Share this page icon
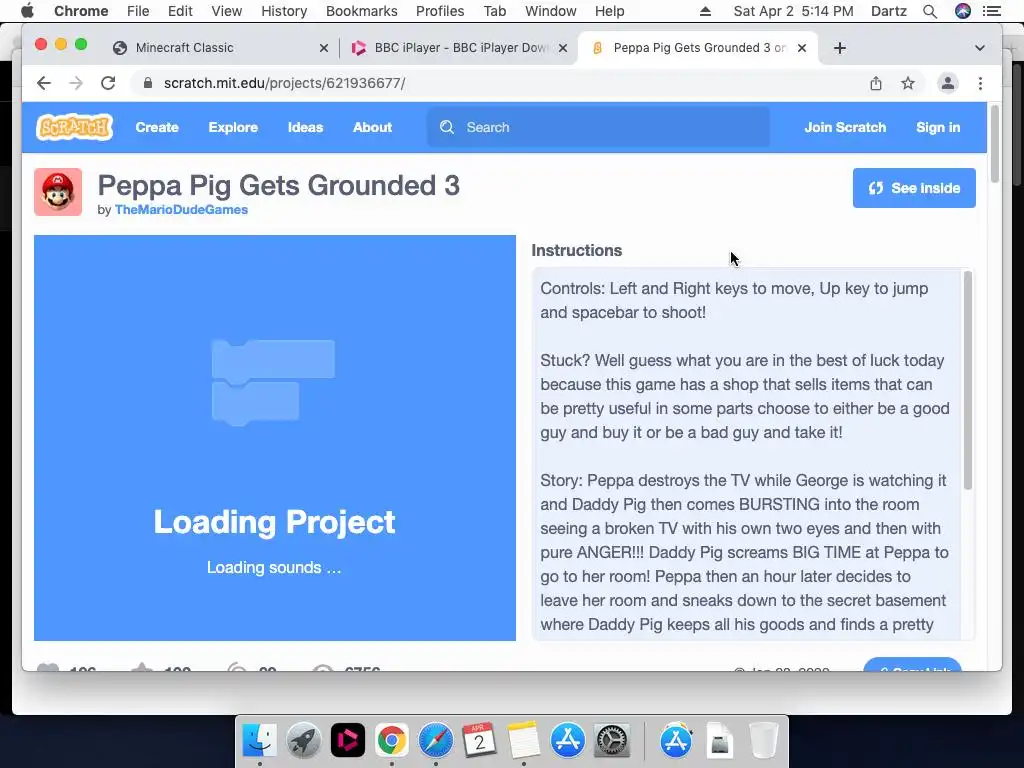Image resolution: width=1024 pixels, height=768 pixels. [x=876, y=83]
